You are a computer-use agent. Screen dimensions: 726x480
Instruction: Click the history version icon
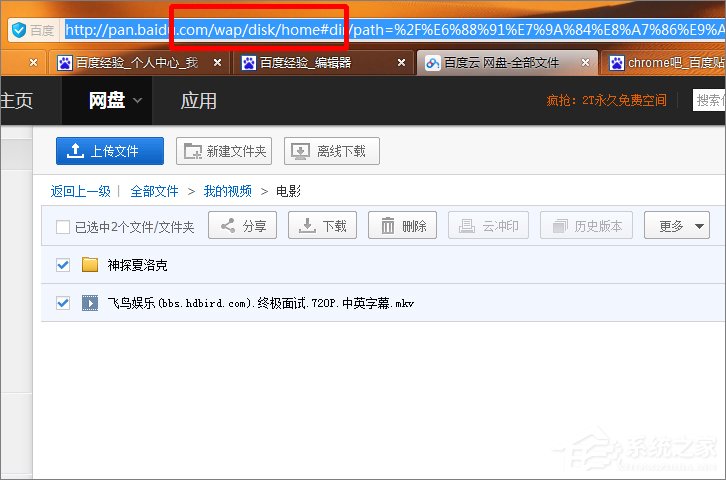click(x=560, y=226)
